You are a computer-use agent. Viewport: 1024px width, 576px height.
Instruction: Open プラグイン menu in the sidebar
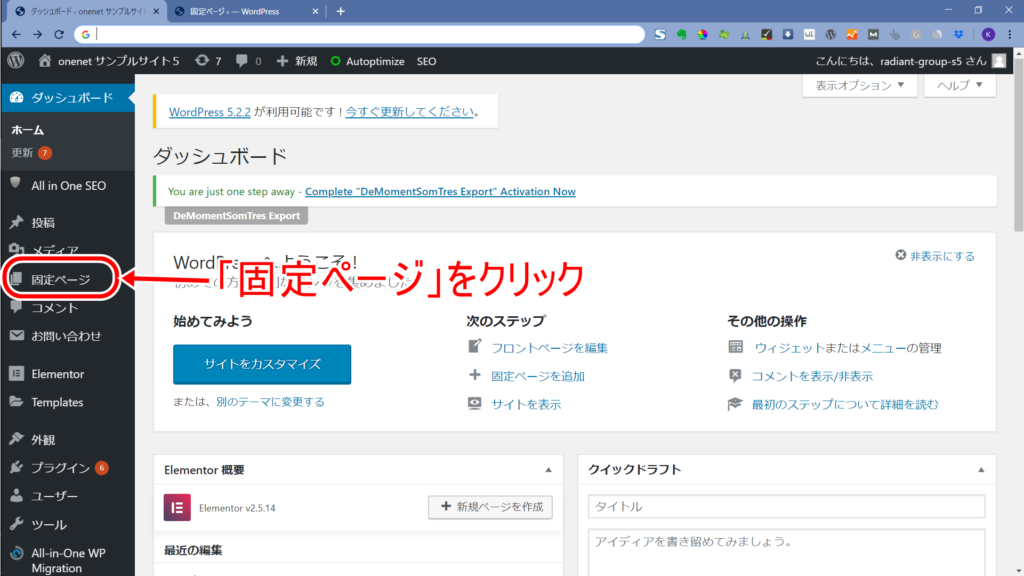click(x=60, y=468)
